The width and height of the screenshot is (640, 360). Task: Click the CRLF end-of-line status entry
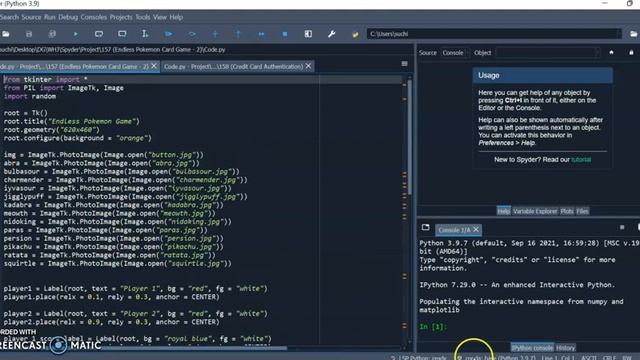(609, 358)
